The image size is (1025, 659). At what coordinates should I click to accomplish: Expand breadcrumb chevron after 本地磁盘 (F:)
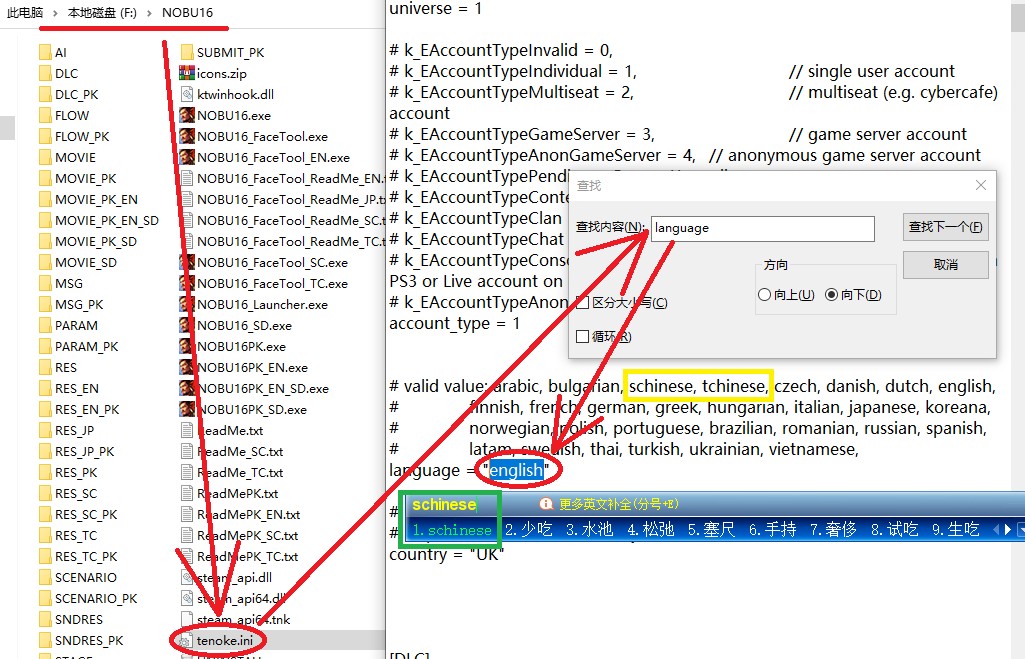click(150, 12)
